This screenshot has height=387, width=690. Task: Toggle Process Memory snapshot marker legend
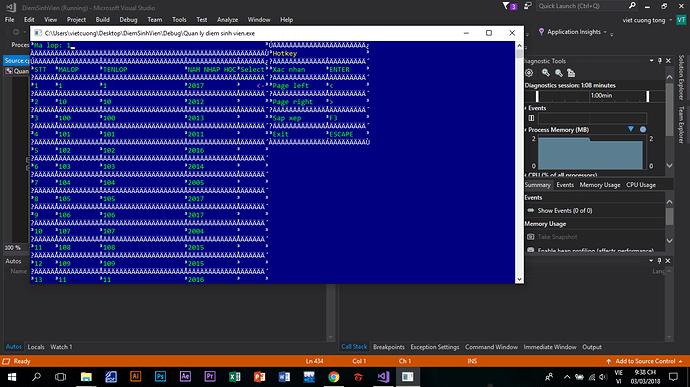631,129
